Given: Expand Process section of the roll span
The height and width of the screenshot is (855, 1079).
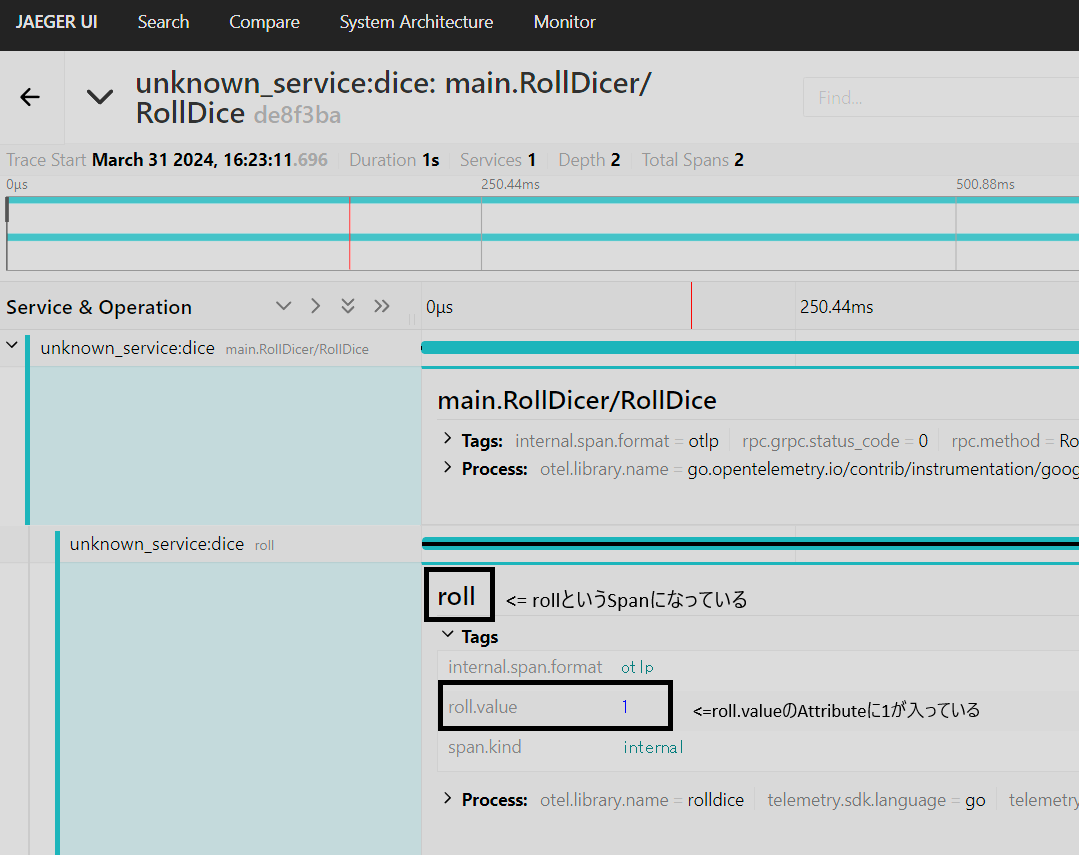Looking at the screenshot, I should pos(450,799).
